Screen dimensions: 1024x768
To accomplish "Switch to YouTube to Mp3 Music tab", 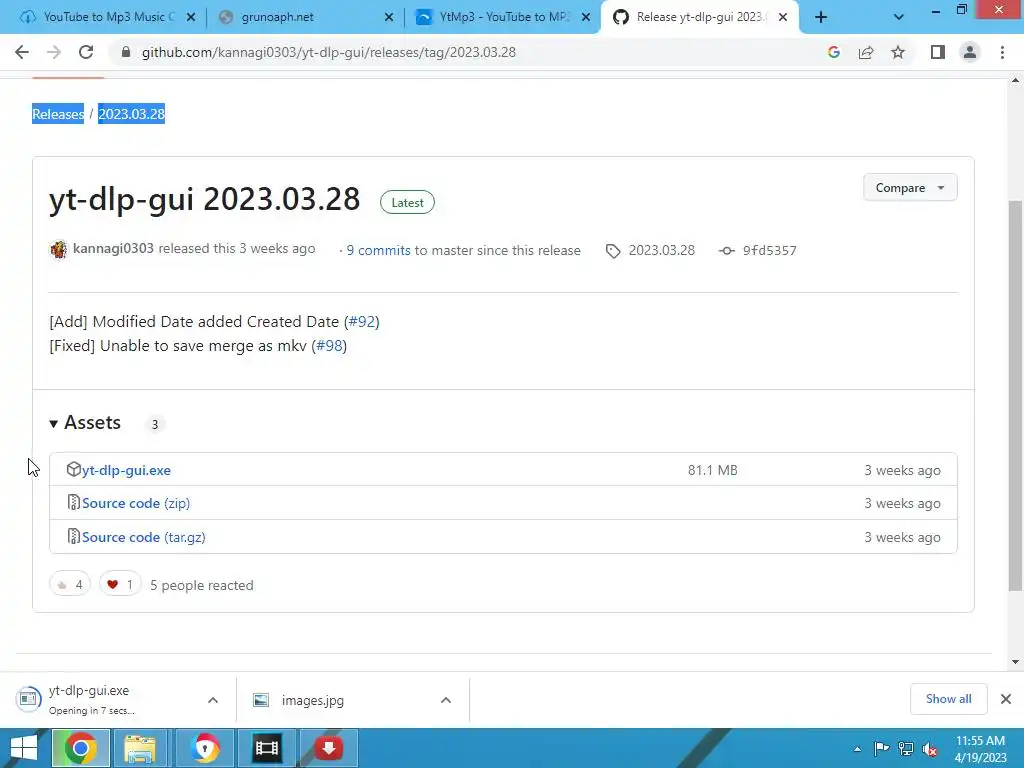I will [x=106, y=17].
